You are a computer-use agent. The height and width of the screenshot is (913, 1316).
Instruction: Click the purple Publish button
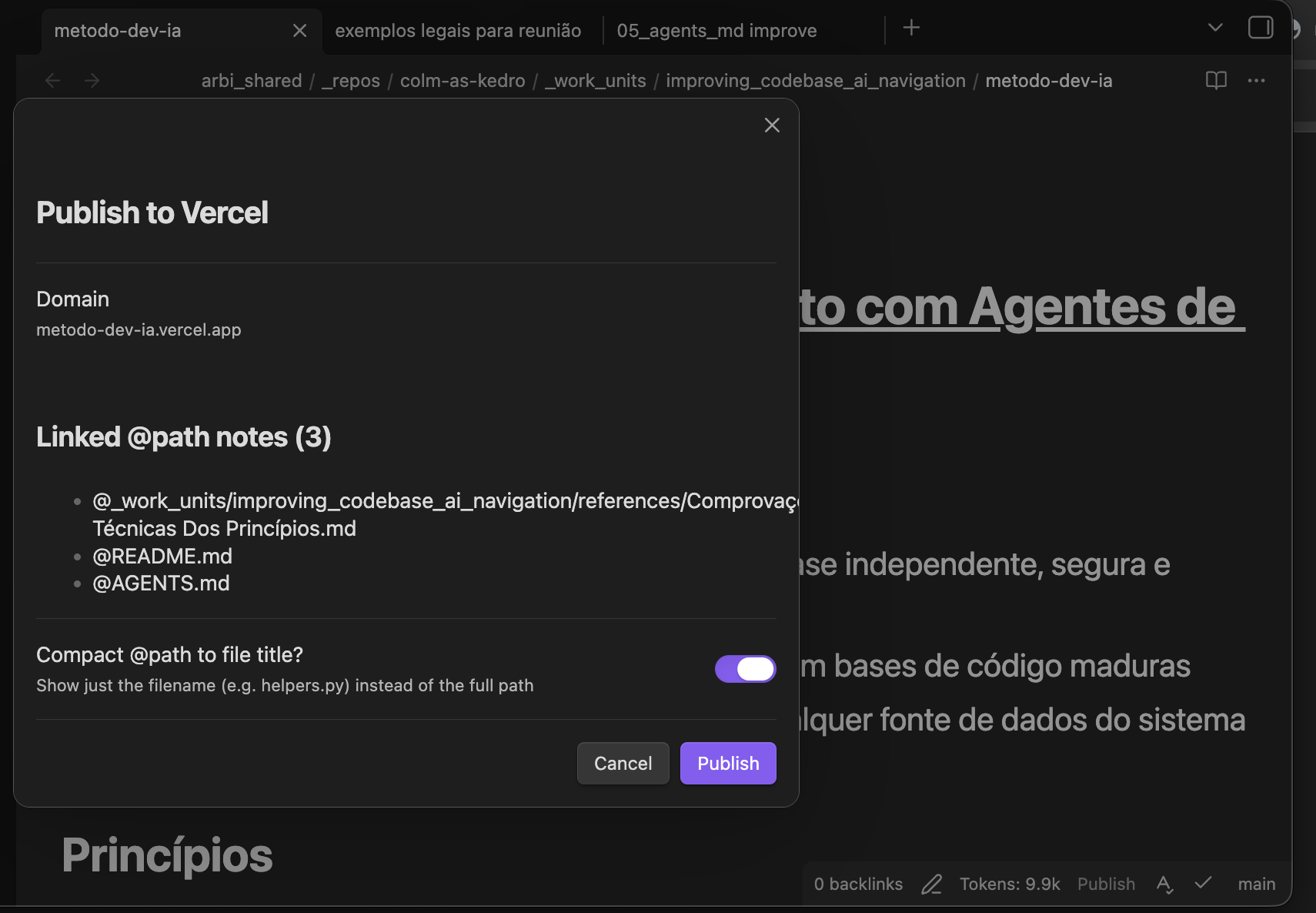click(x=728, y=763)
